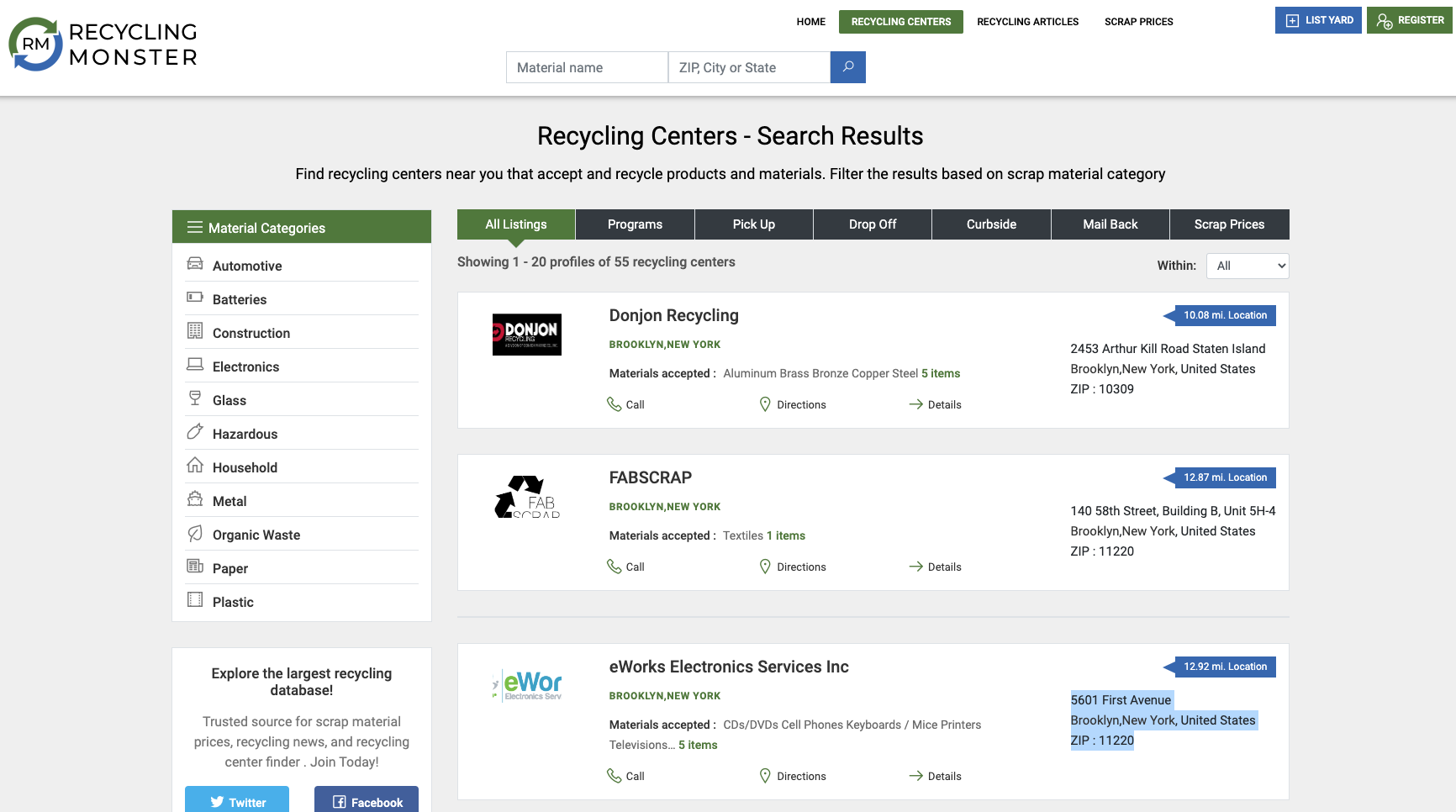
Task: Click ZIP : 10309 text
Action: pos(1102,389)
